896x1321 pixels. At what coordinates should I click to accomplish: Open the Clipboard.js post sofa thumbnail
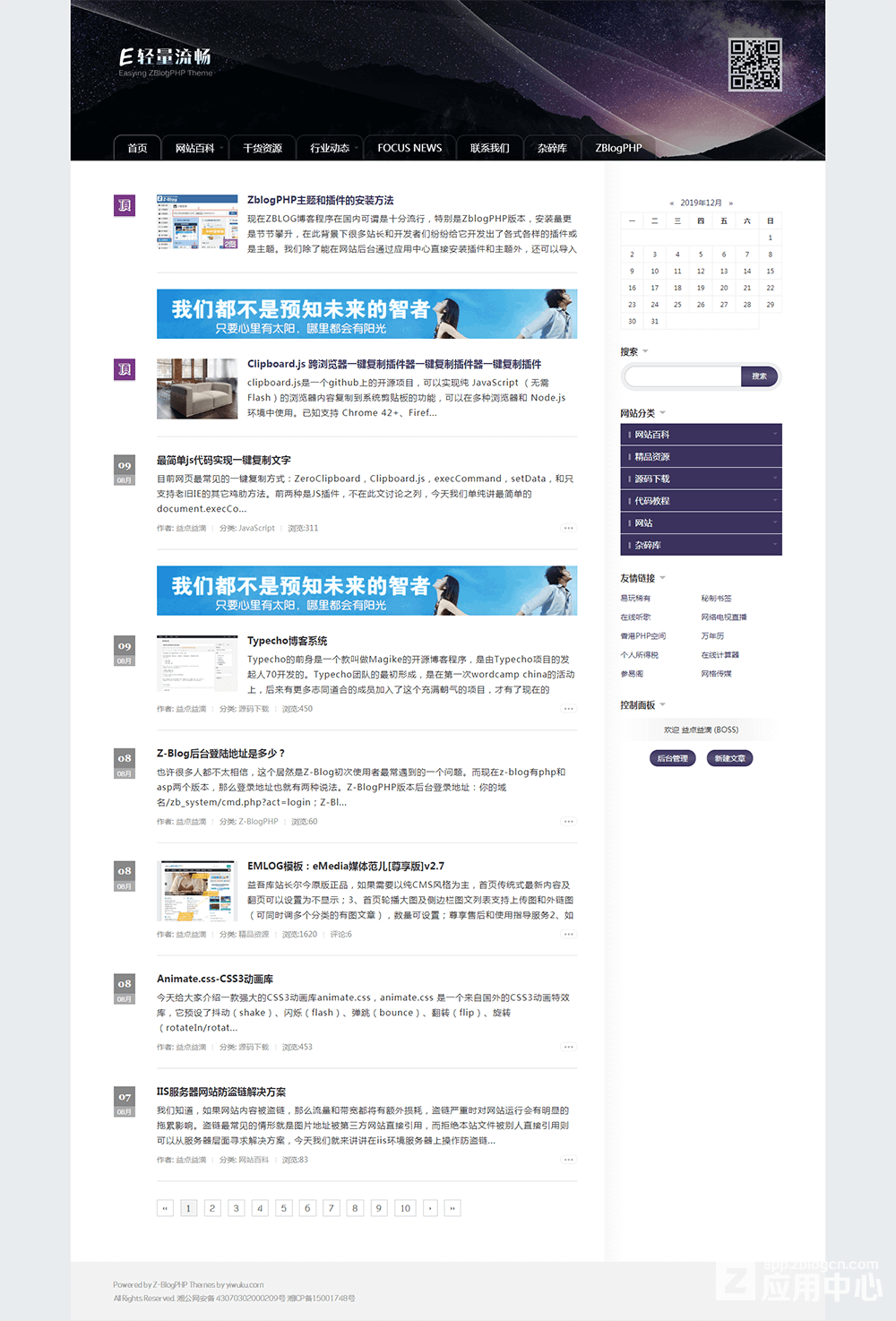pyautogui.click(x=197, y=389)
